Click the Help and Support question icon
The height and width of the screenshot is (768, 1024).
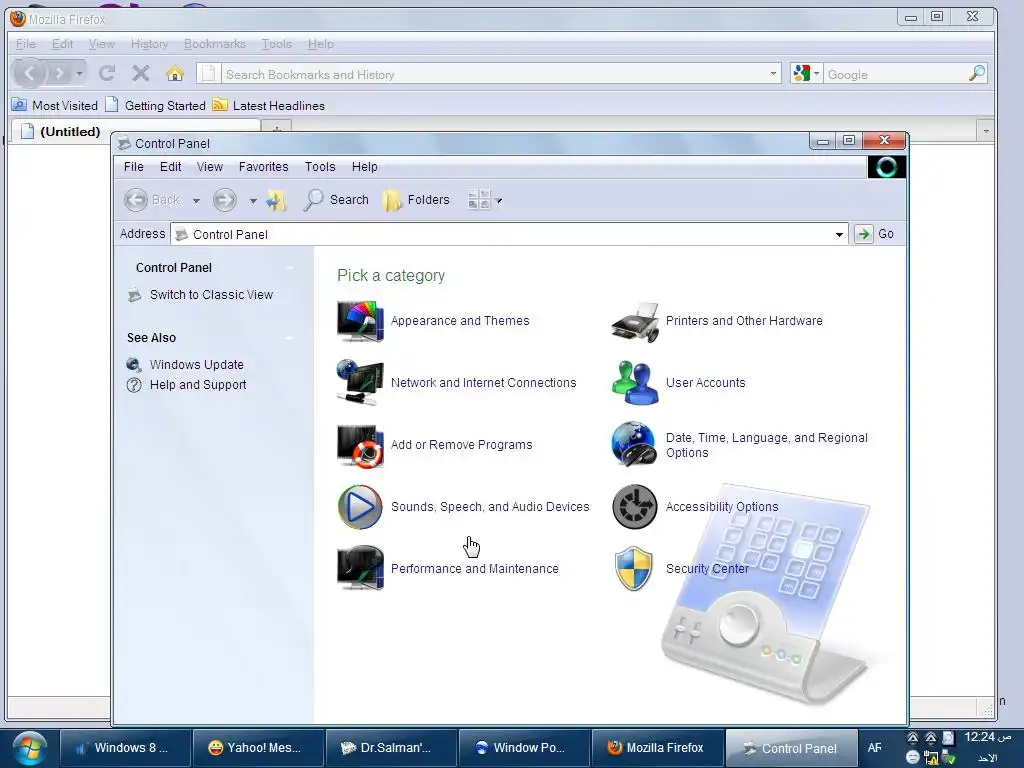coord(134,385)
